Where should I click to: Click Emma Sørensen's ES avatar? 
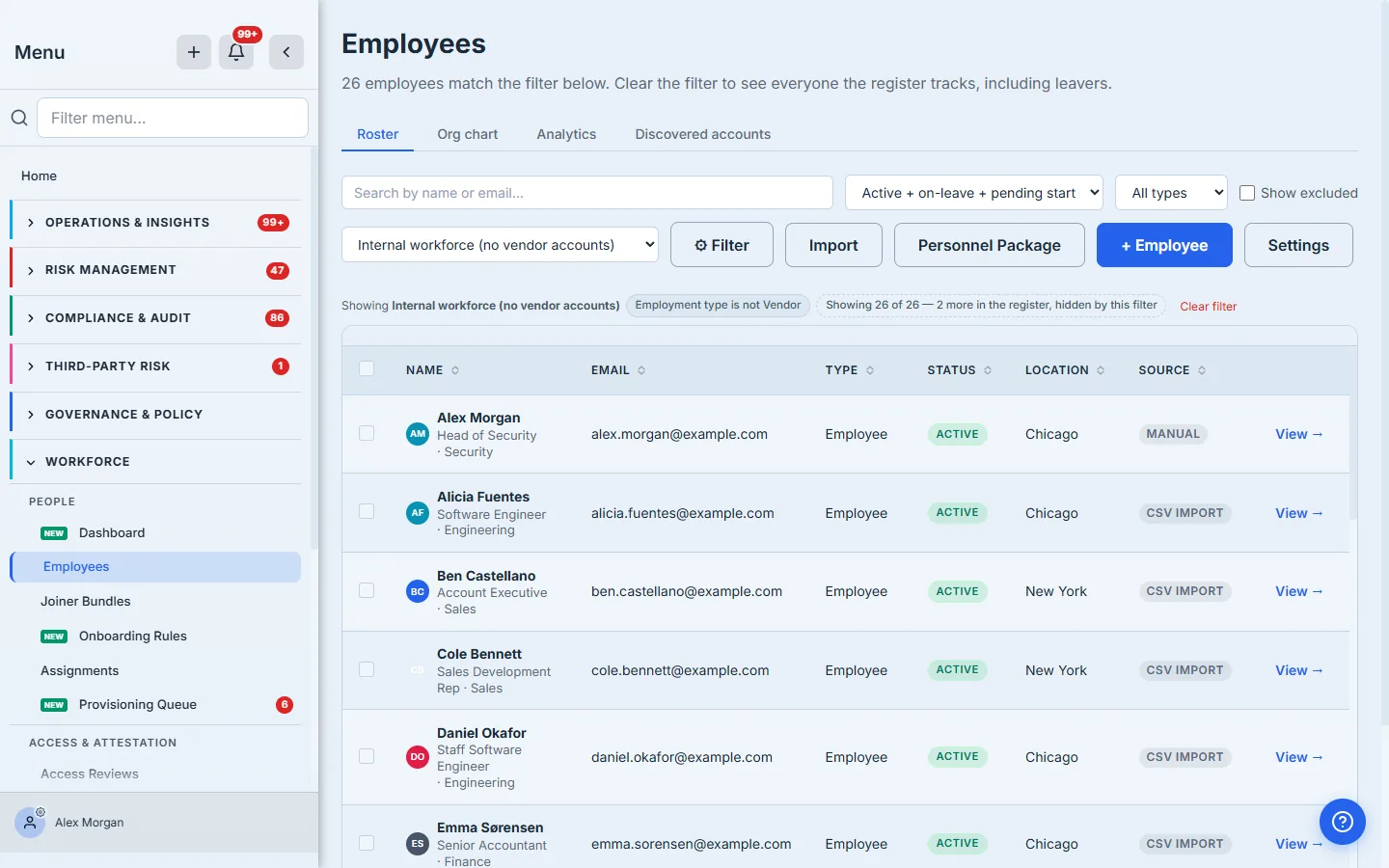[418, 843]
